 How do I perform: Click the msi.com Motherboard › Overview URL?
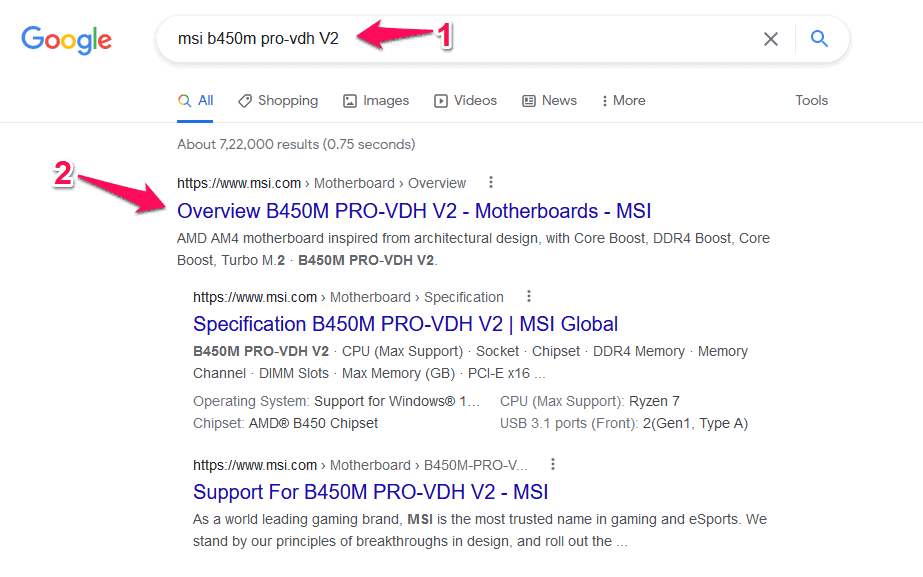tap(321, 183)
